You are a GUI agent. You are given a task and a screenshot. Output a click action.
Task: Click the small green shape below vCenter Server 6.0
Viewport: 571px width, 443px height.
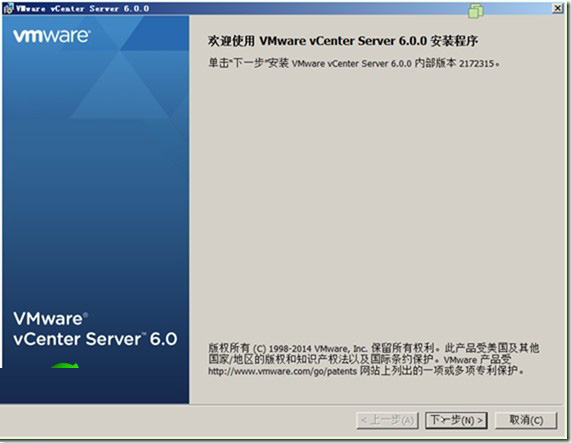tap(65, 365)
